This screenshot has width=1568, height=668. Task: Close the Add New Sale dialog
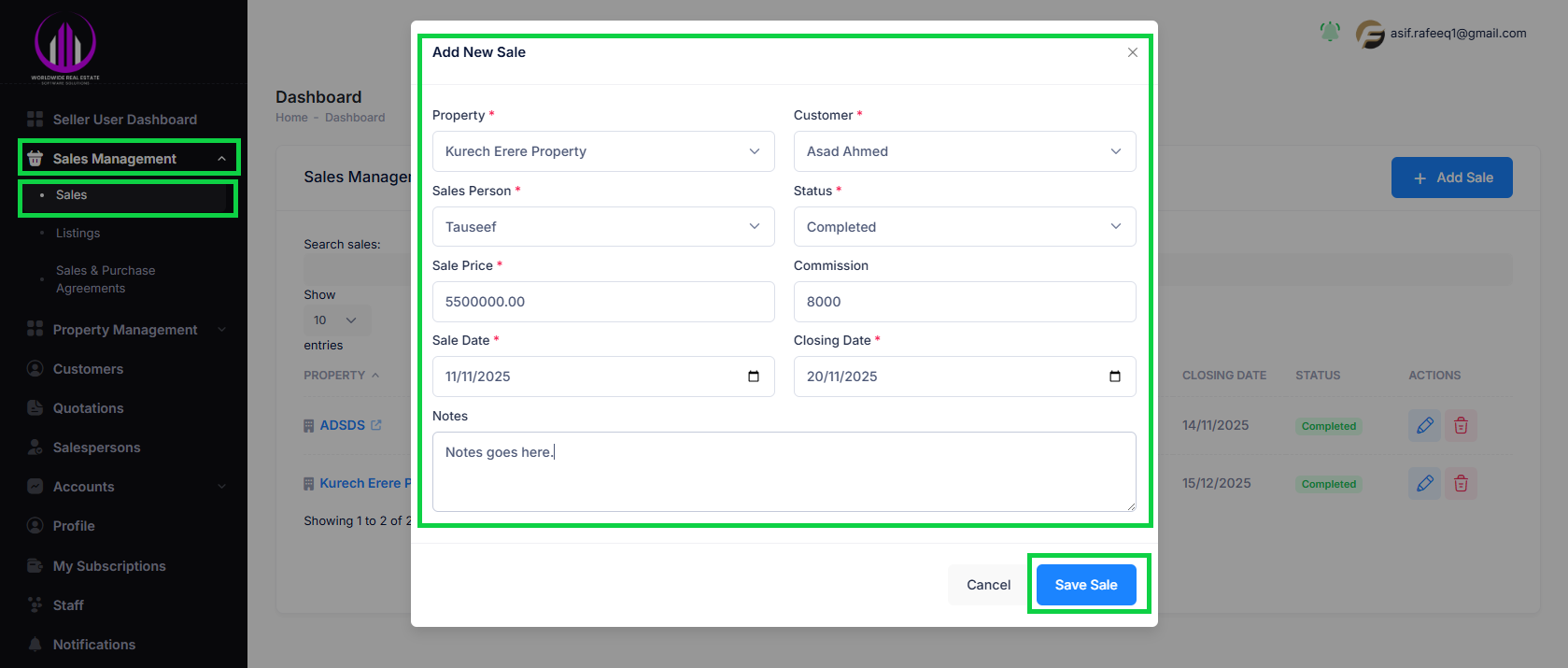(x=1132, y=52)
